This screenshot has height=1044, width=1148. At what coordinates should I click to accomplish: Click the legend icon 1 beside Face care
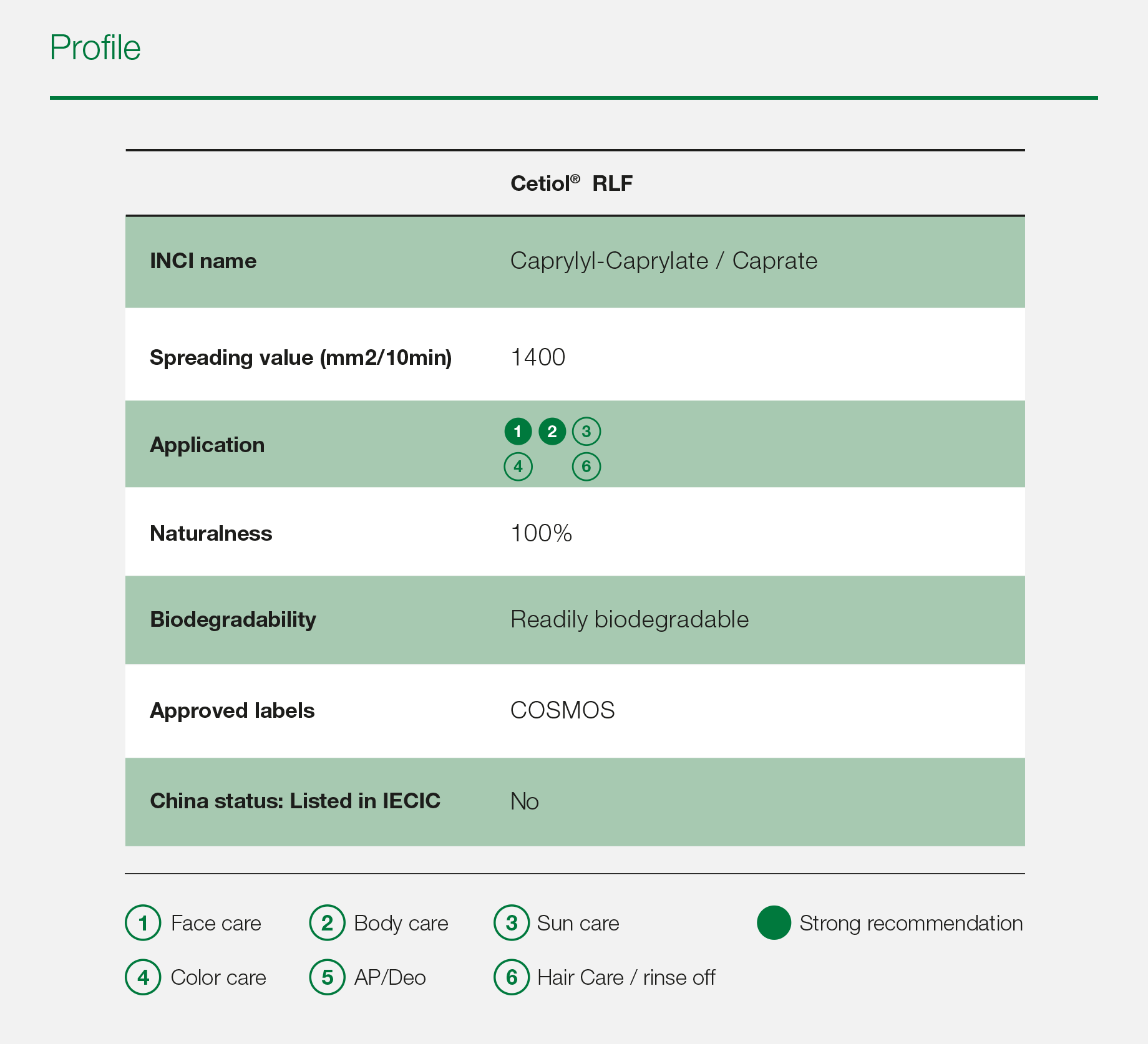(143, 923)
